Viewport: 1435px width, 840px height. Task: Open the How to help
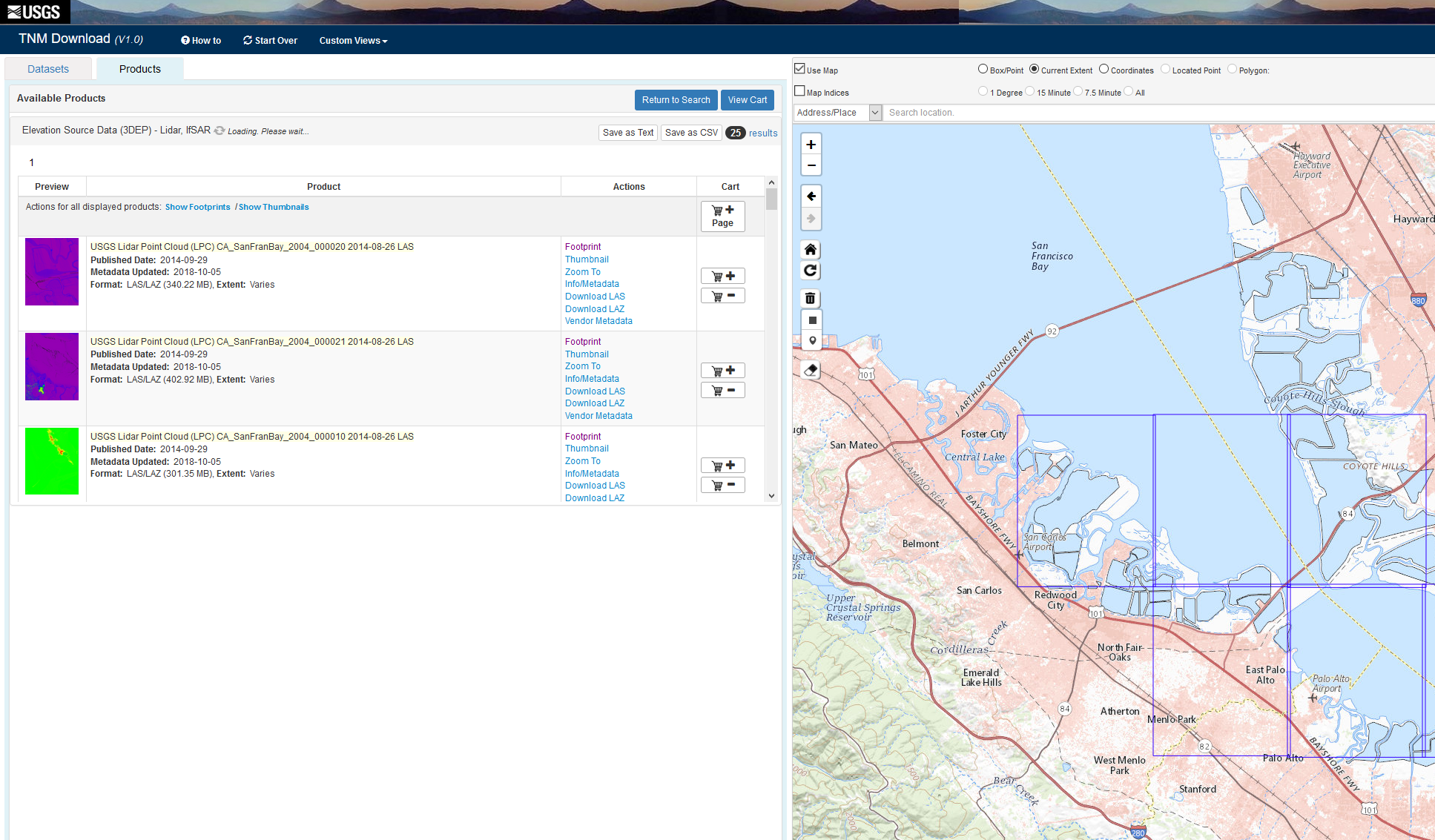tap(201, 41)
